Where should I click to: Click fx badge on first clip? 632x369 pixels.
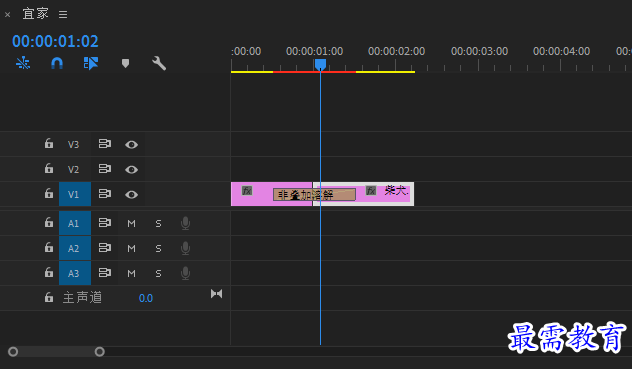[x=247, y=191]
